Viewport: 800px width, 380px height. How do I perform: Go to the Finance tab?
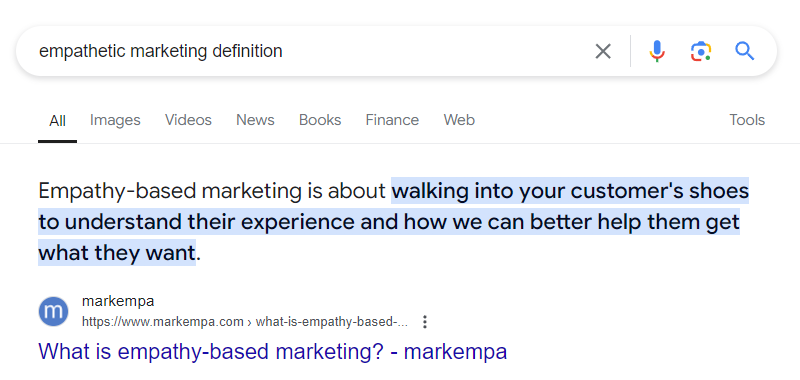(392, 120)
